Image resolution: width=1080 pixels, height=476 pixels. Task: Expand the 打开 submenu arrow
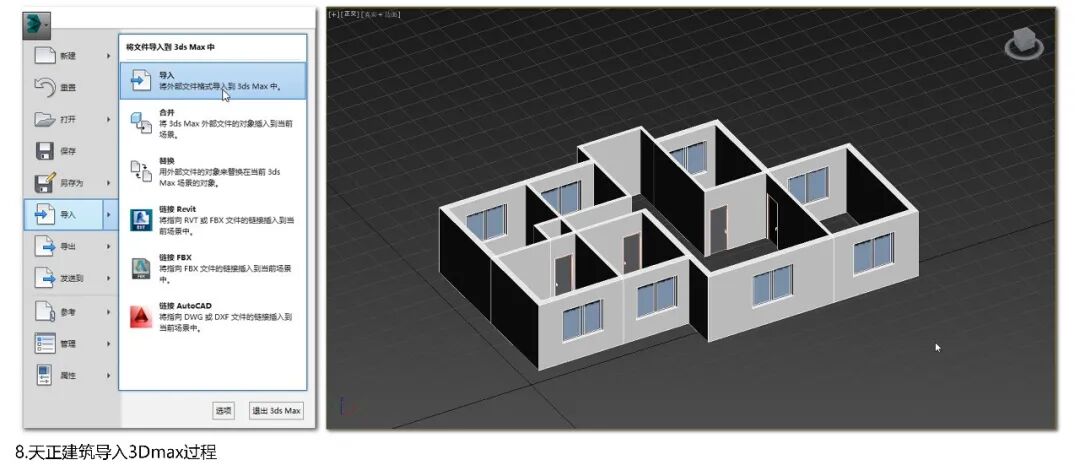[109, 119]
